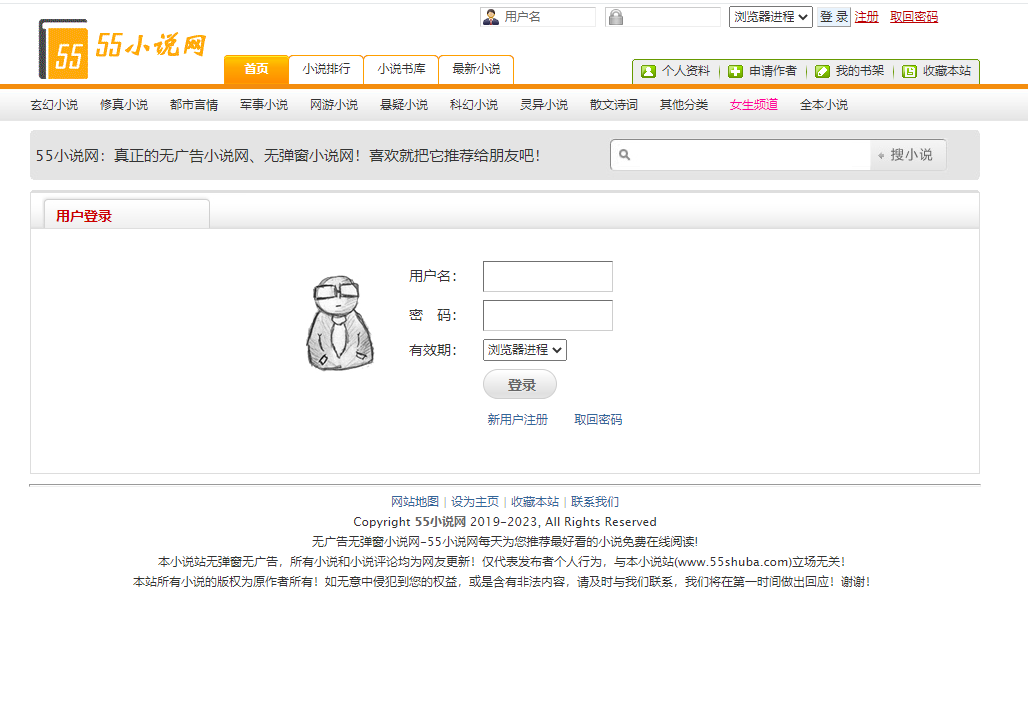Open the 新用户注册 link
Image resolution: width=1028 pixels, height=713 pixels.
(x=516, y=420)
